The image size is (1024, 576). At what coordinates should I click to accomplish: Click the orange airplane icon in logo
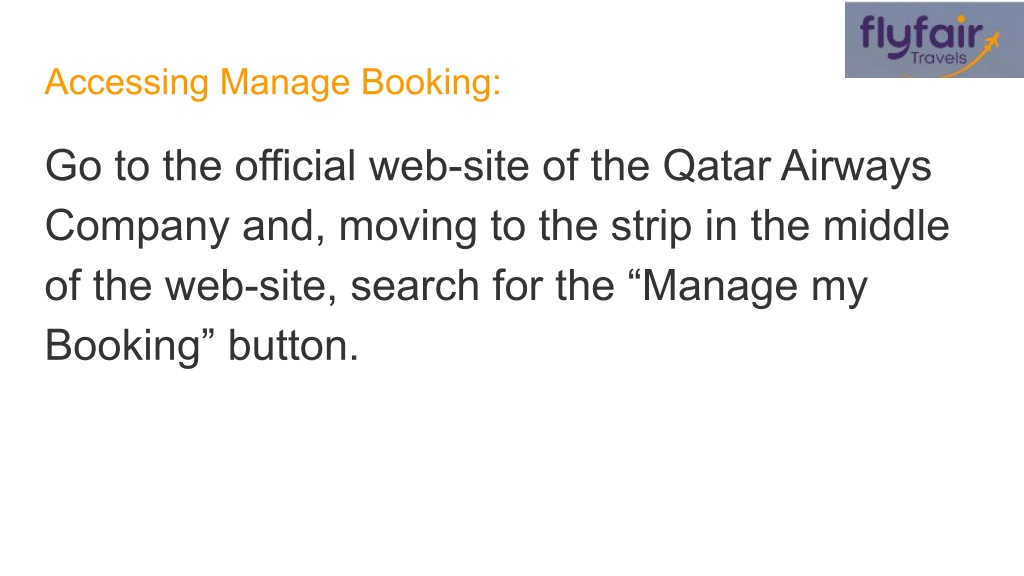pos(991,44)
